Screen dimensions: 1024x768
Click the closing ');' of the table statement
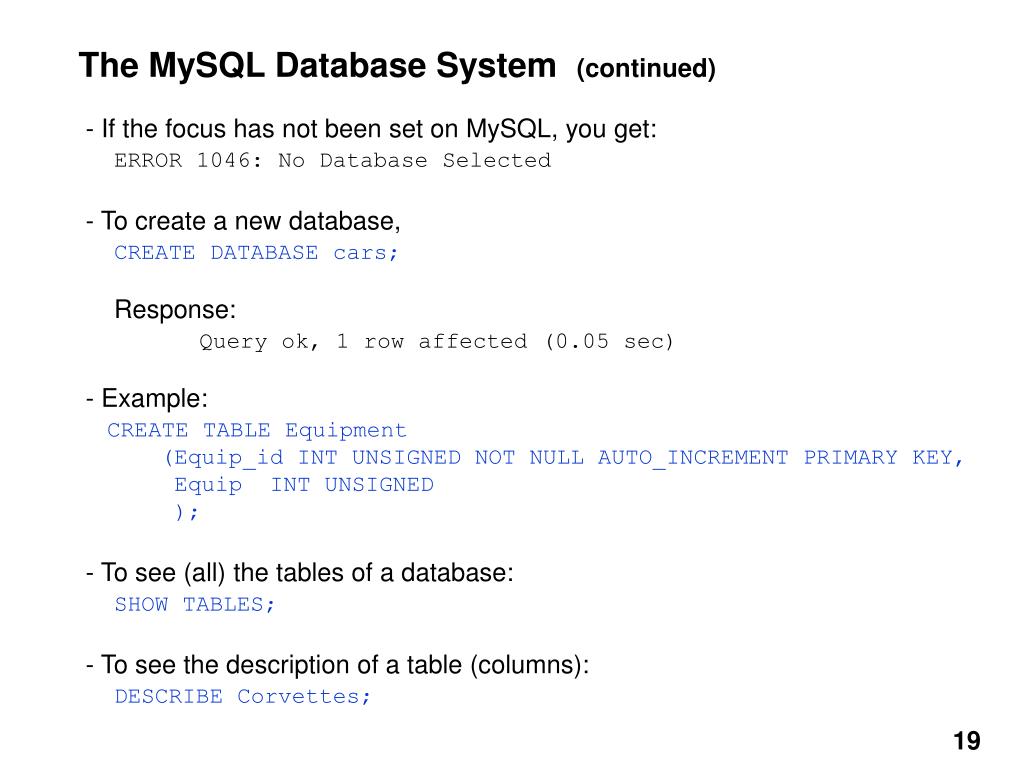pos(186,512)
